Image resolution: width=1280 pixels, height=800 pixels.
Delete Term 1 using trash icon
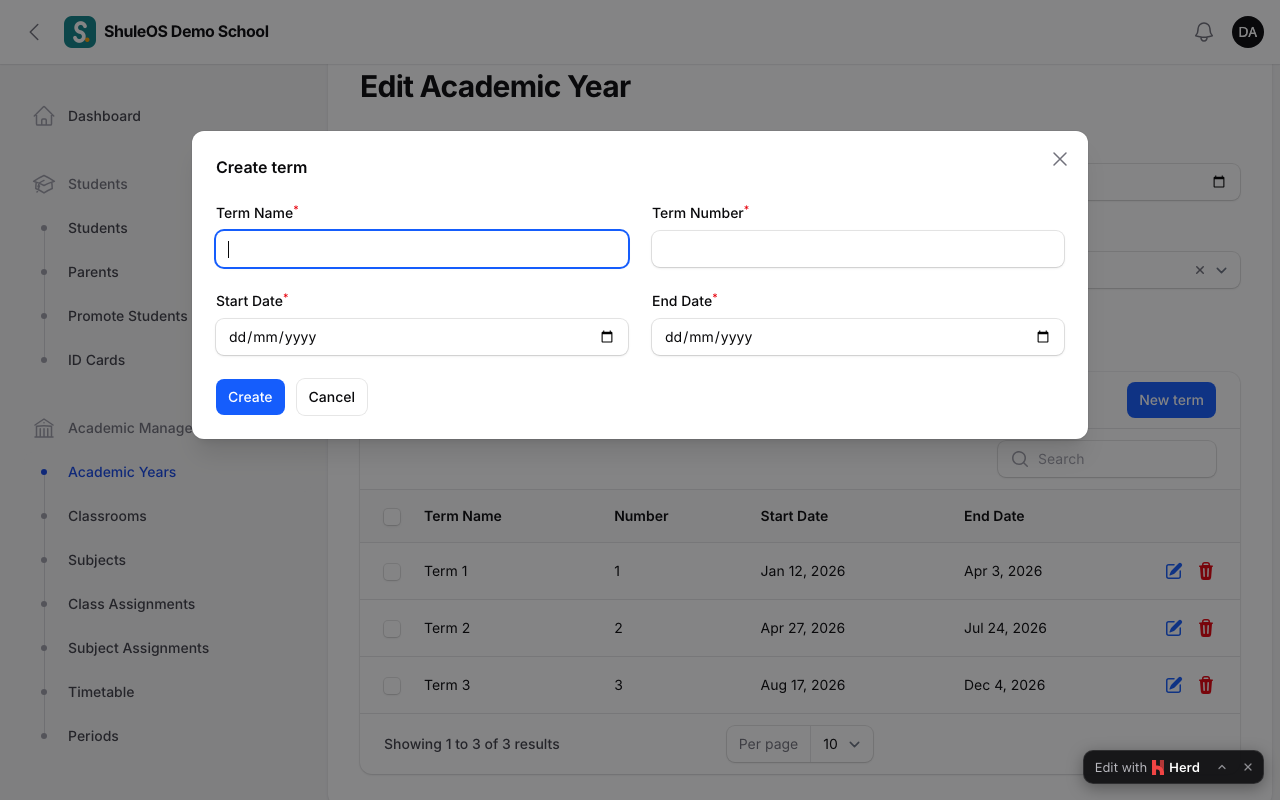pos(1206,571)
